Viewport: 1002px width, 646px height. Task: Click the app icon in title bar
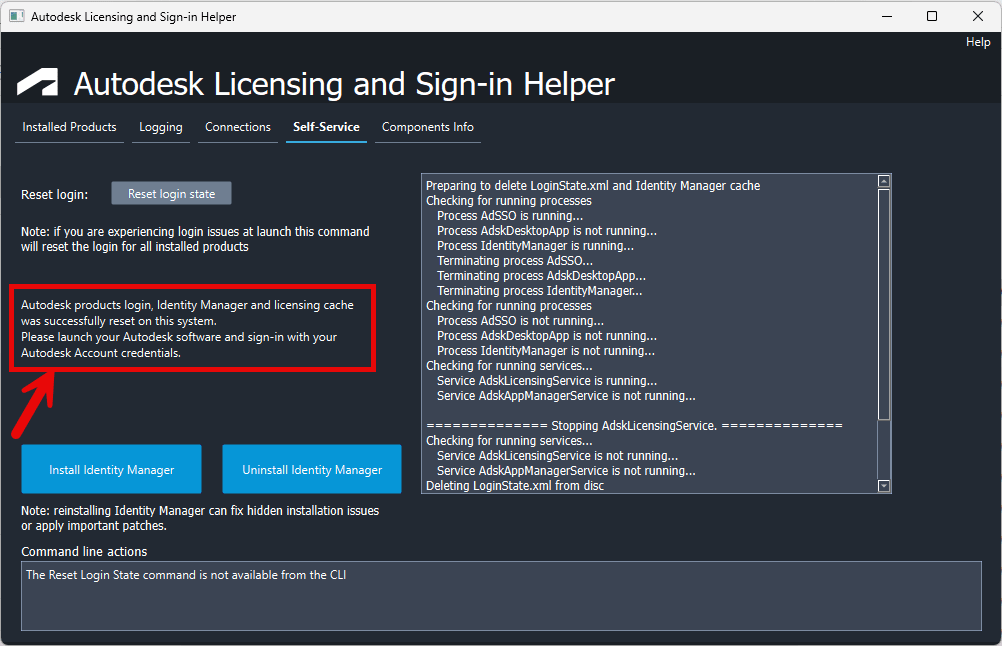coord(17,16)
